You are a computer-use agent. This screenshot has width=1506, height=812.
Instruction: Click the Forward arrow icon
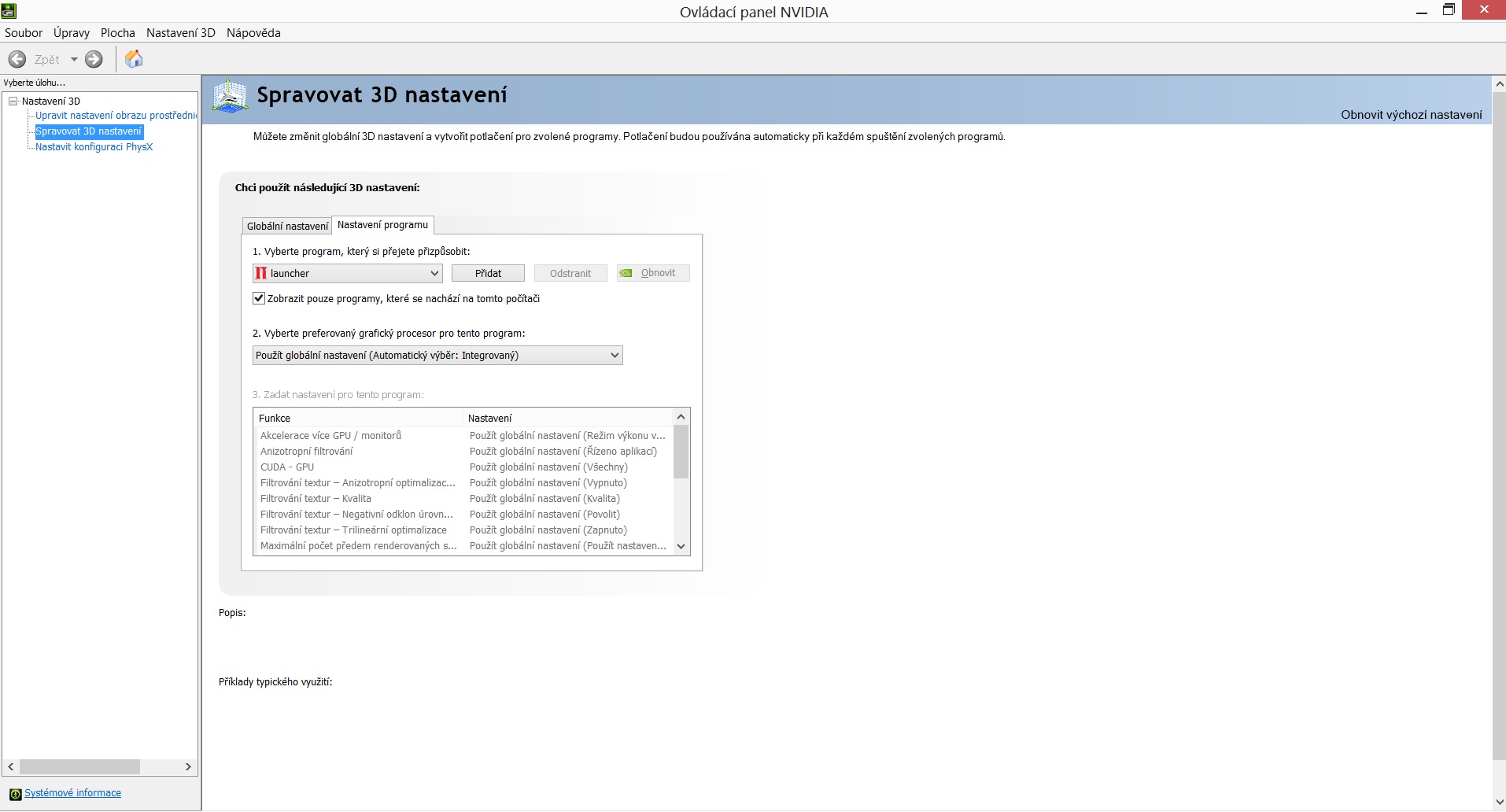tap(94, 59)
